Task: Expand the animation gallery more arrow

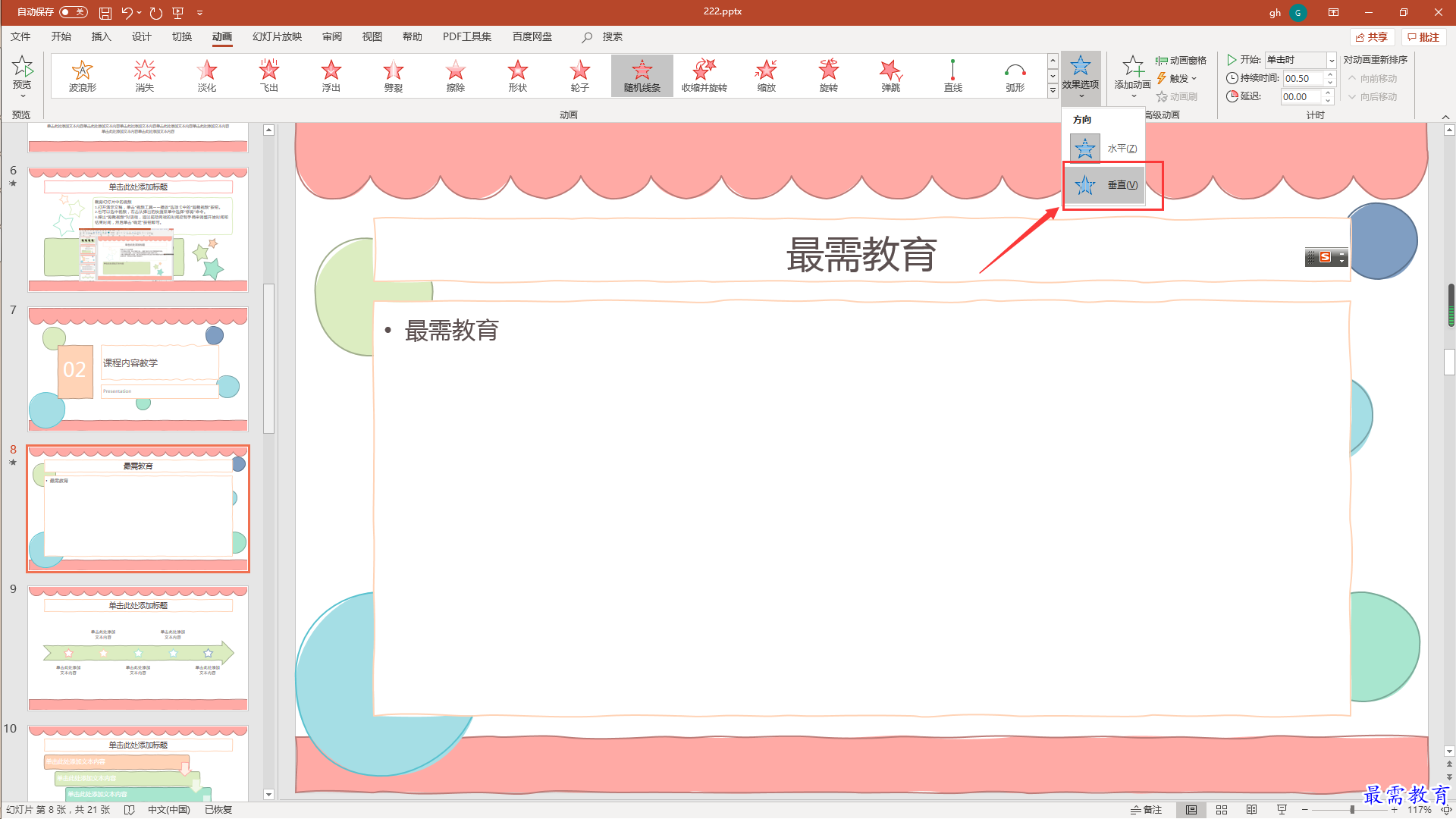Action: (1053, 91)
